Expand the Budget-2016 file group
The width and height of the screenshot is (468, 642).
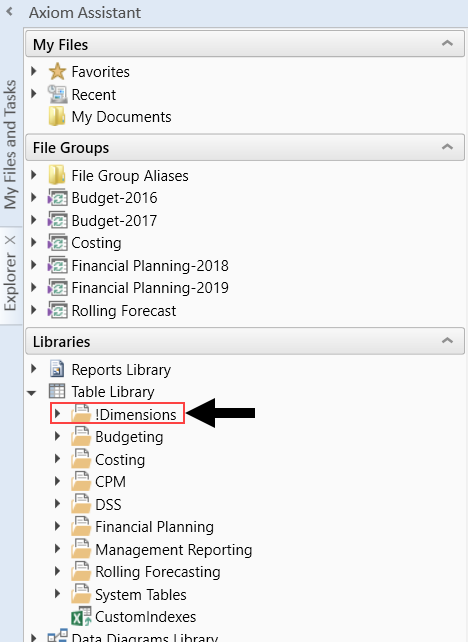click(x=34, y=197)
